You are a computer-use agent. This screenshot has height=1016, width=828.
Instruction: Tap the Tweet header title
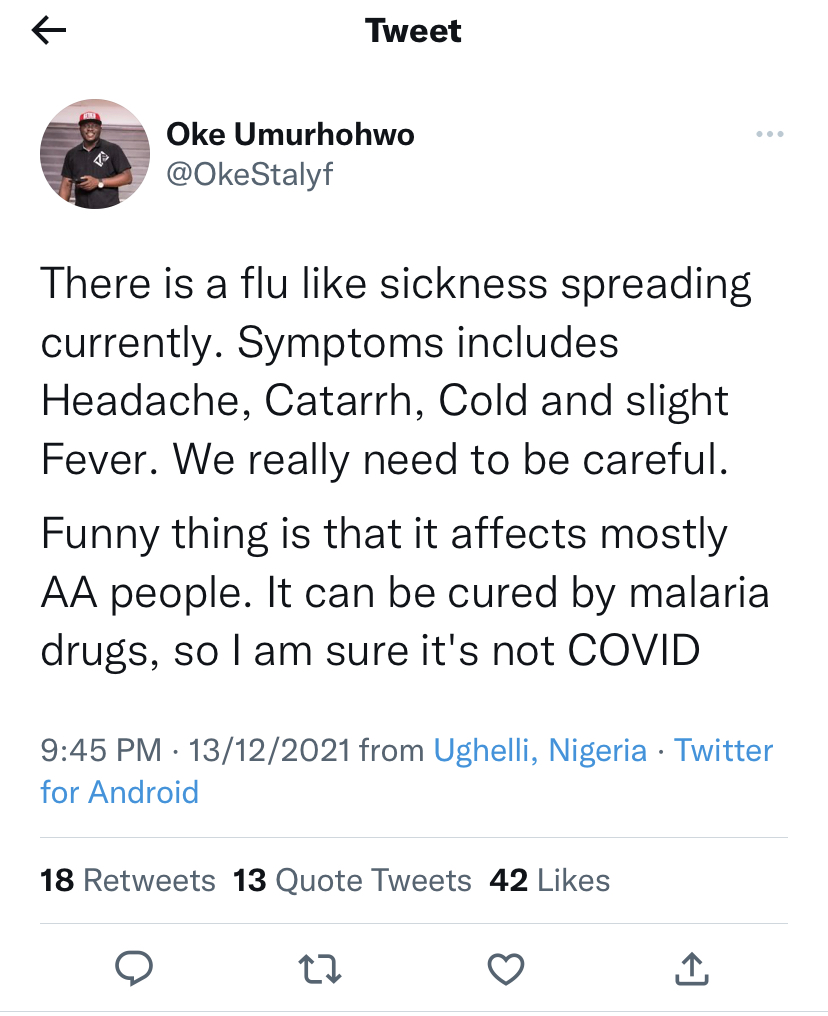414,32
